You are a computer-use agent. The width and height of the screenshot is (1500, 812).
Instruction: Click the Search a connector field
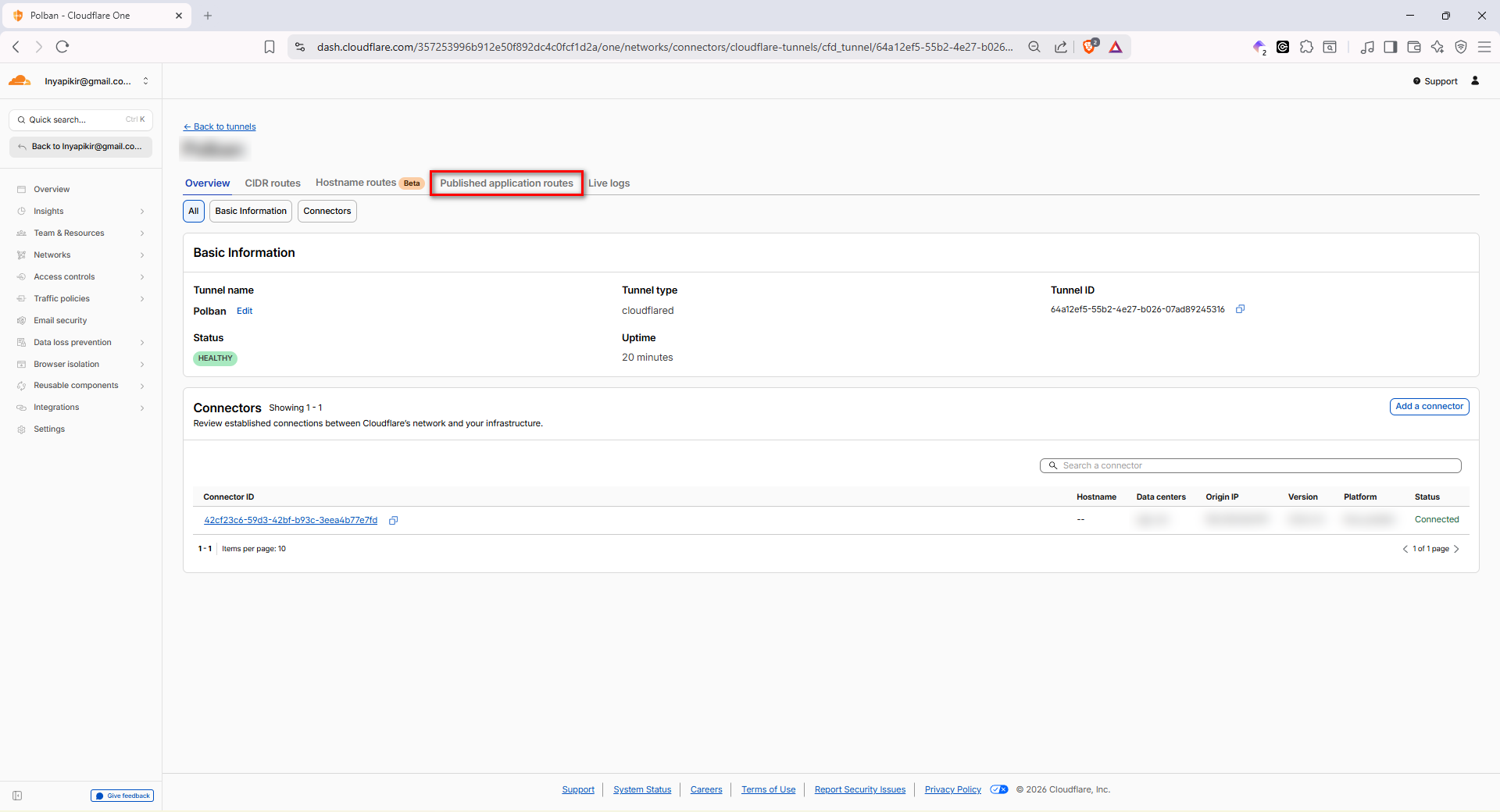(x=1251, y=465)
